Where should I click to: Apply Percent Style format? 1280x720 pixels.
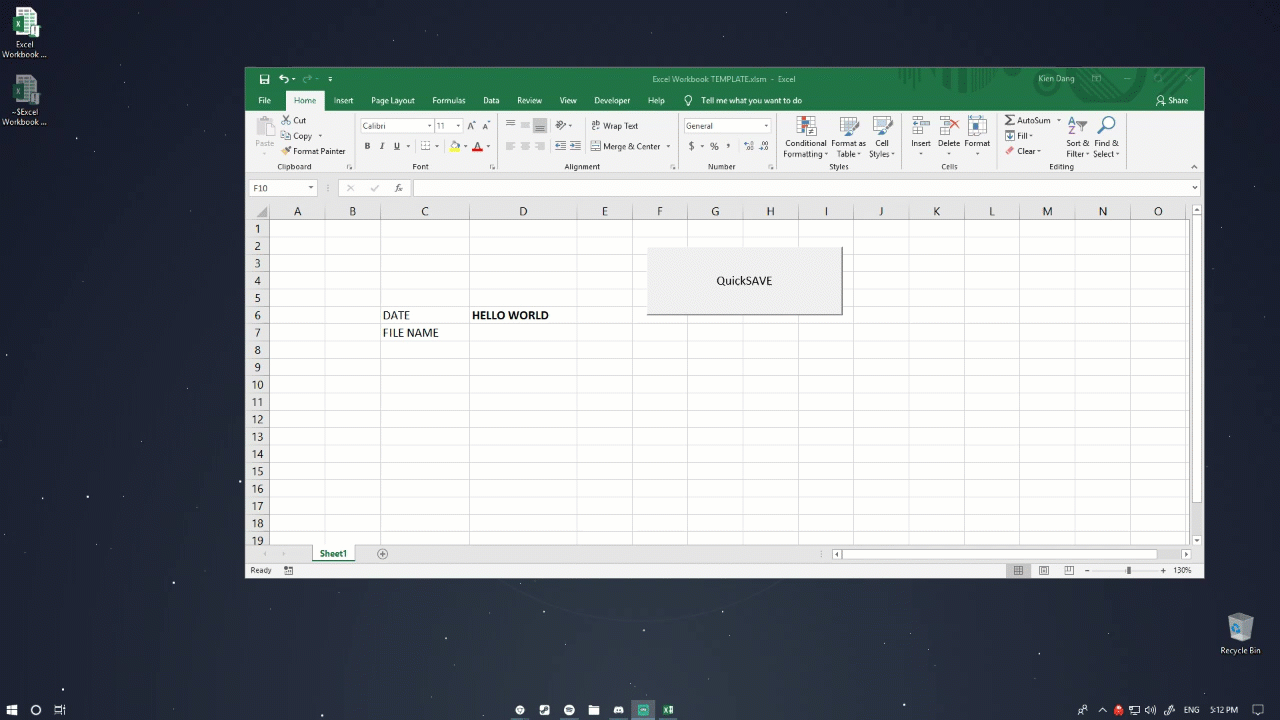coord(714,146)
